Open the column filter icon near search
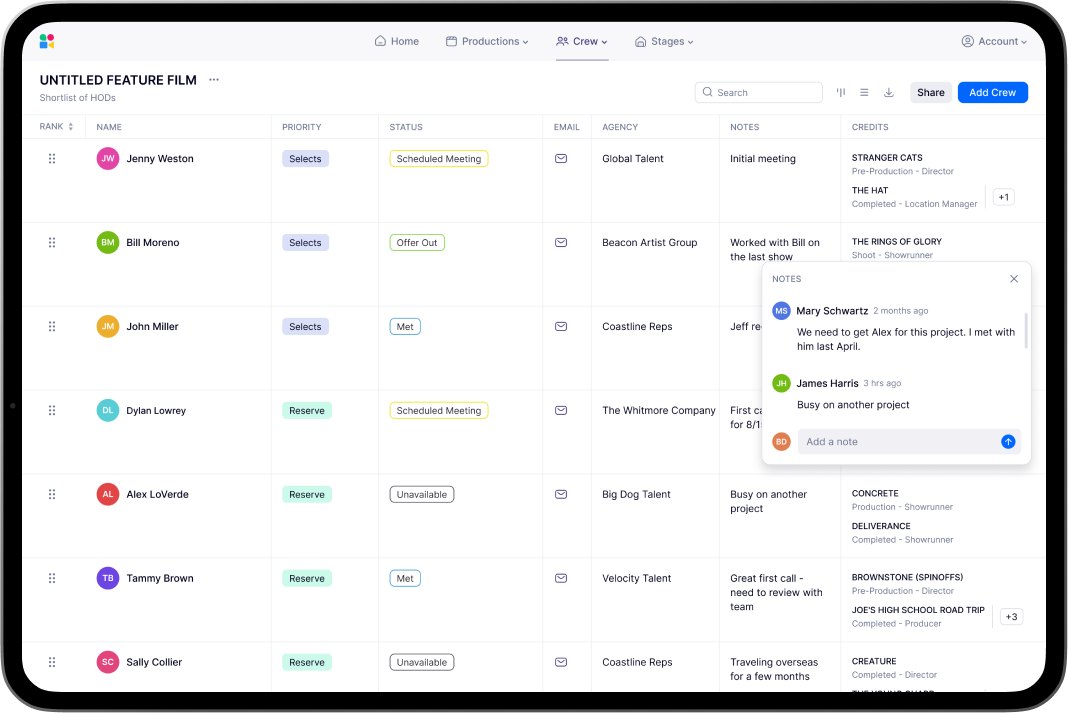The image size is (1068, 713). tap(841, 92)
